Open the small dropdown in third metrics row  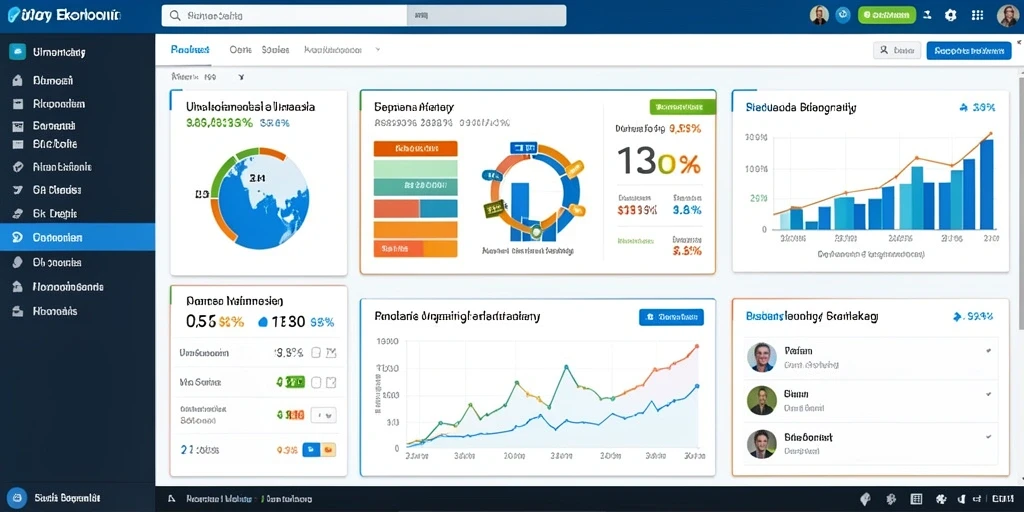pyautogui.click(x=324, y=414)
